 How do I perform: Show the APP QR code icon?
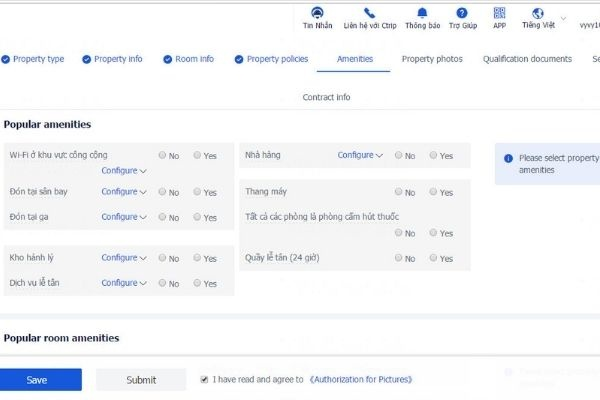(x=499, y=13)
